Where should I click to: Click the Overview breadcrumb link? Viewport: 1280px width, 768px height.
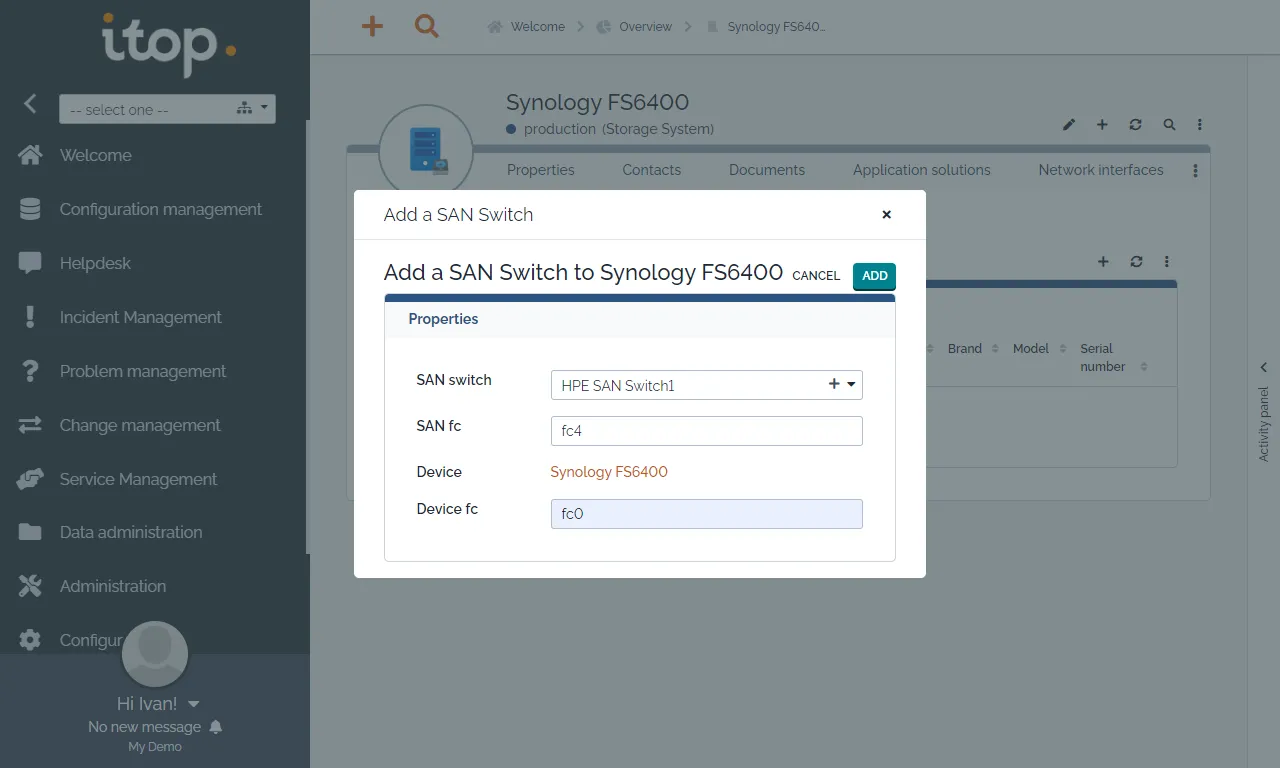[x=645, y=27]
